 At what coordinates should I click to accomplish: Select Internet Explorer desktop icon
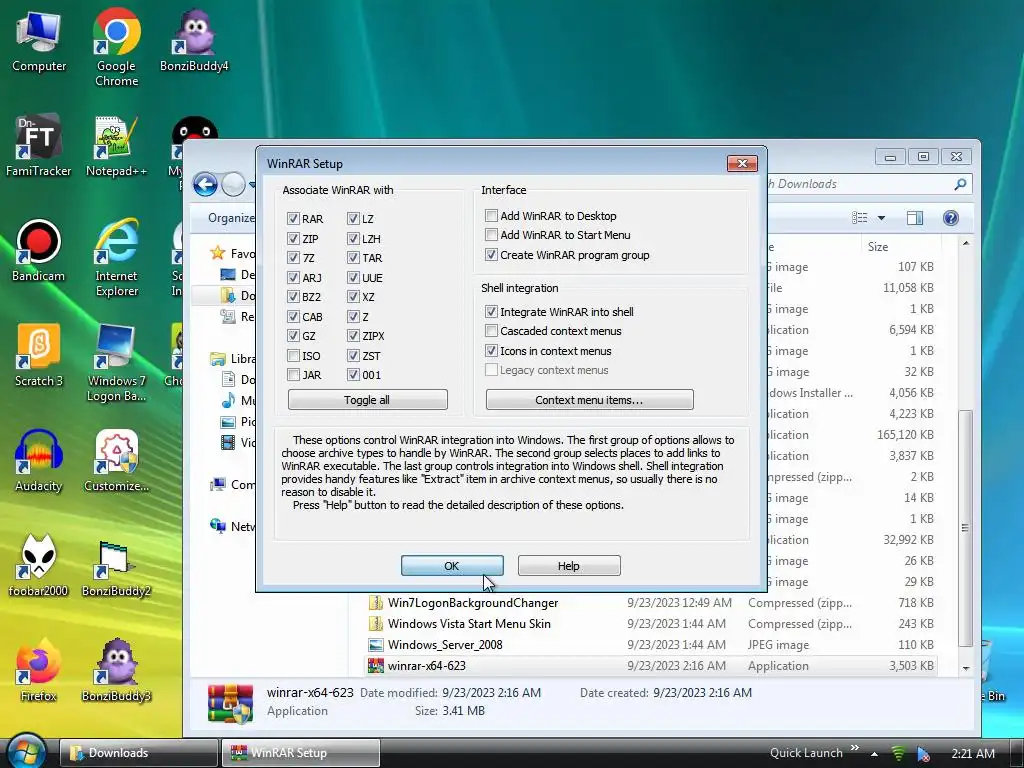(x=116, y=258)
